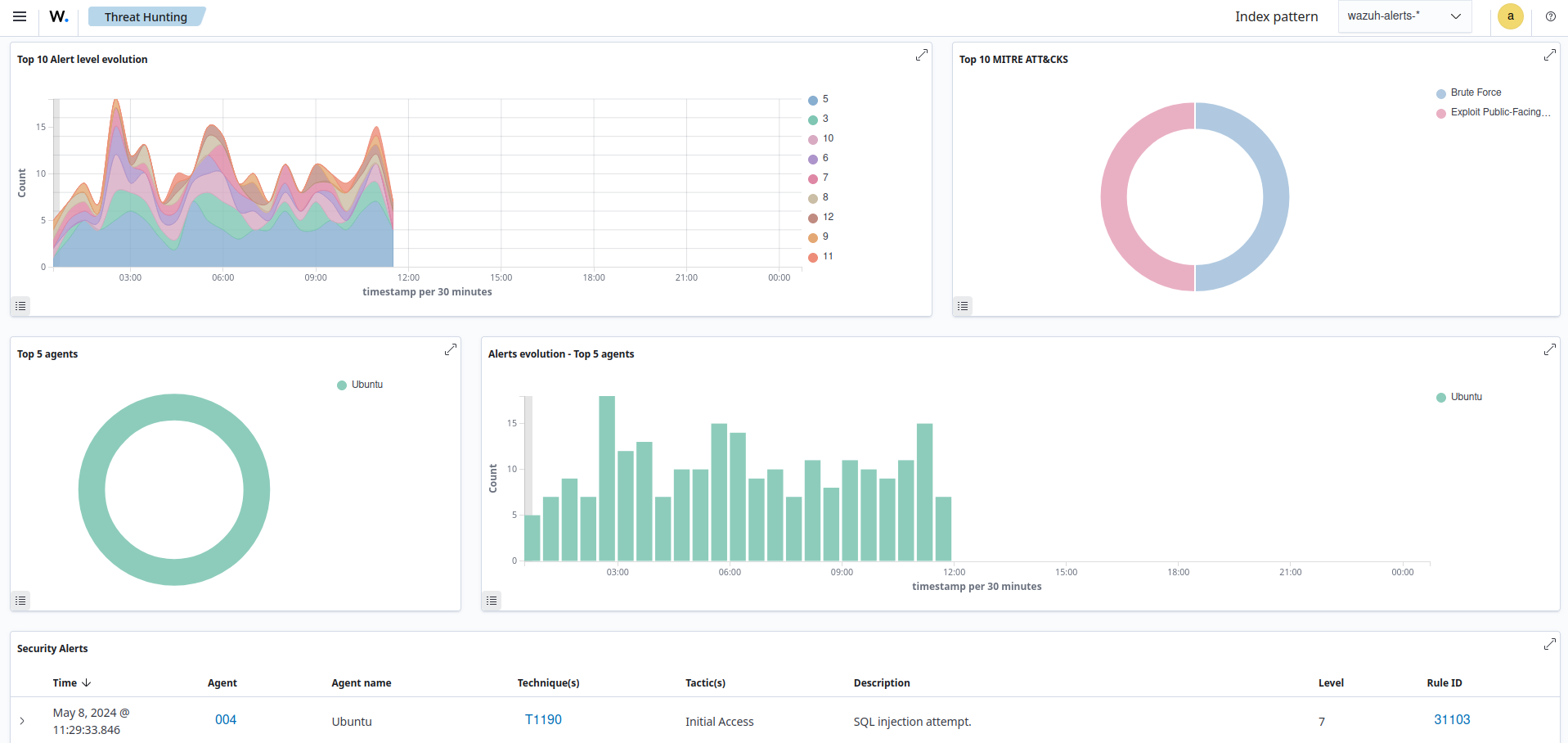Open technique T1190 link
This screenshot has height=743, width=1568.
click(543, 719)
